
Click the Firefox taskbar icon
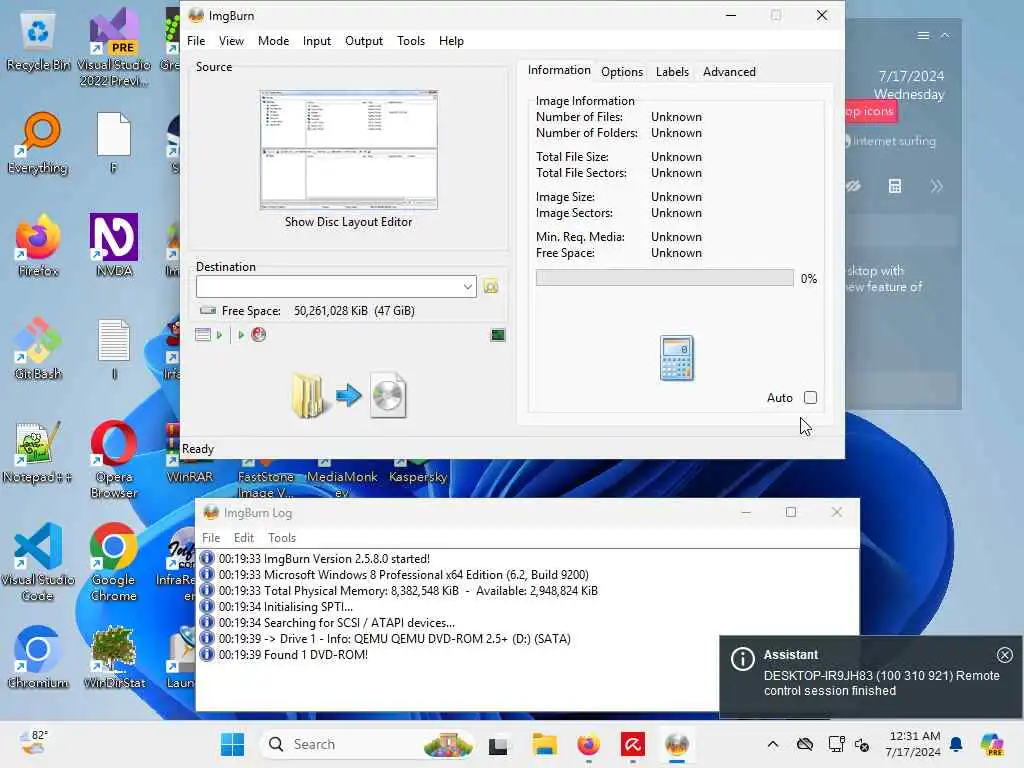click(588, 744)
